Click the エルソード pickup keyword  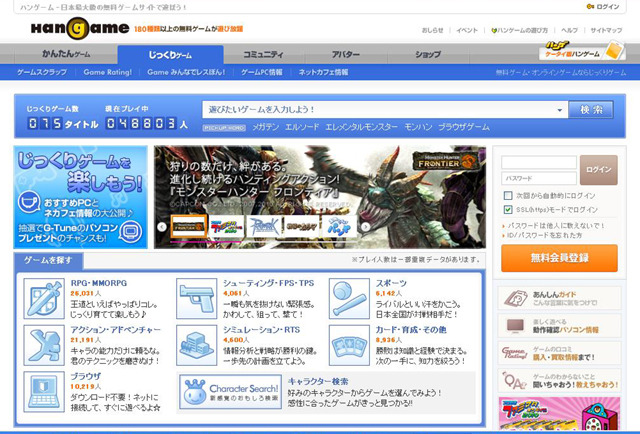coord(302,127)
